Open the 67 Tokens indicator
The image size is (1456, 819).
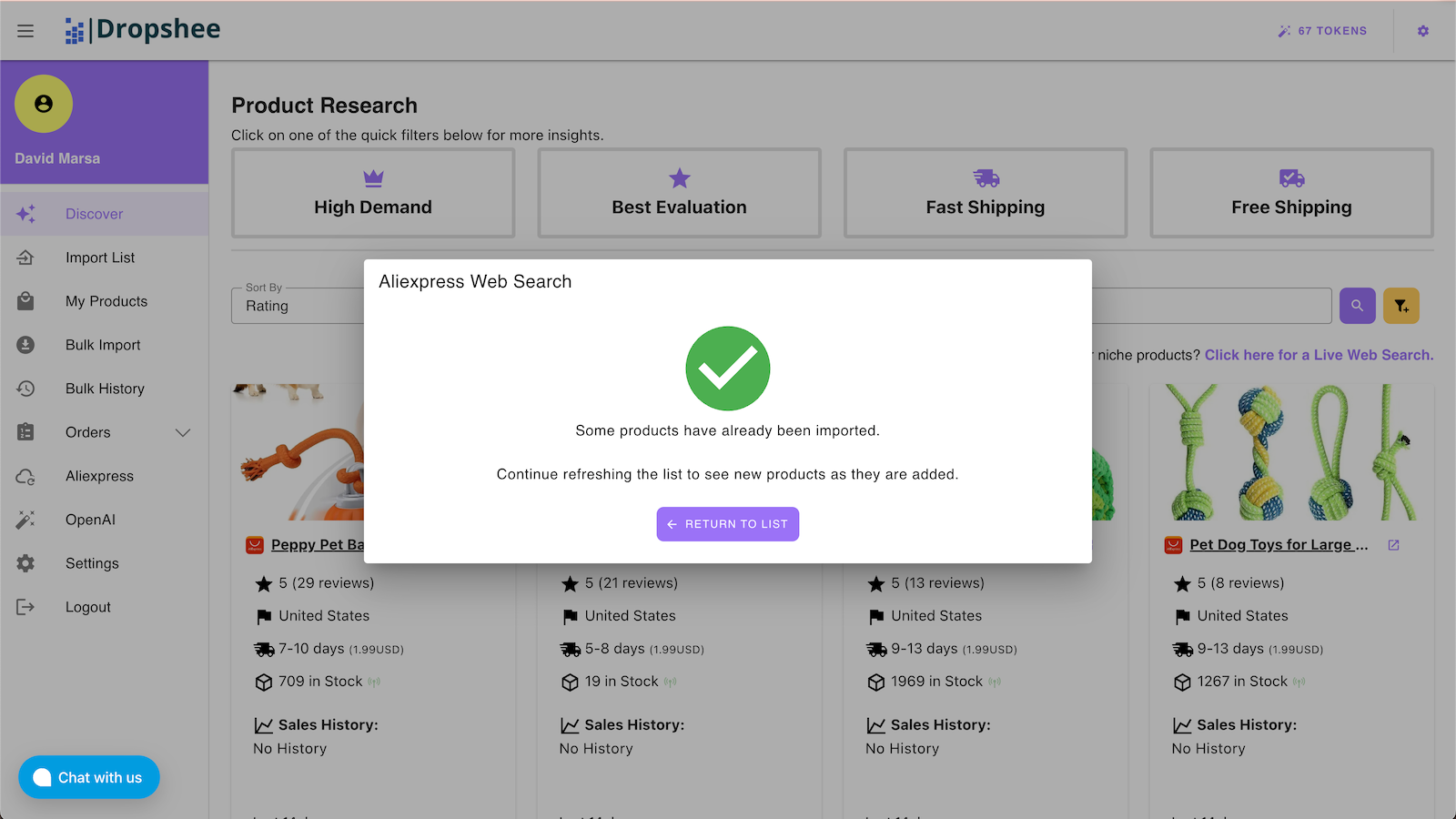coord(1322,31)
